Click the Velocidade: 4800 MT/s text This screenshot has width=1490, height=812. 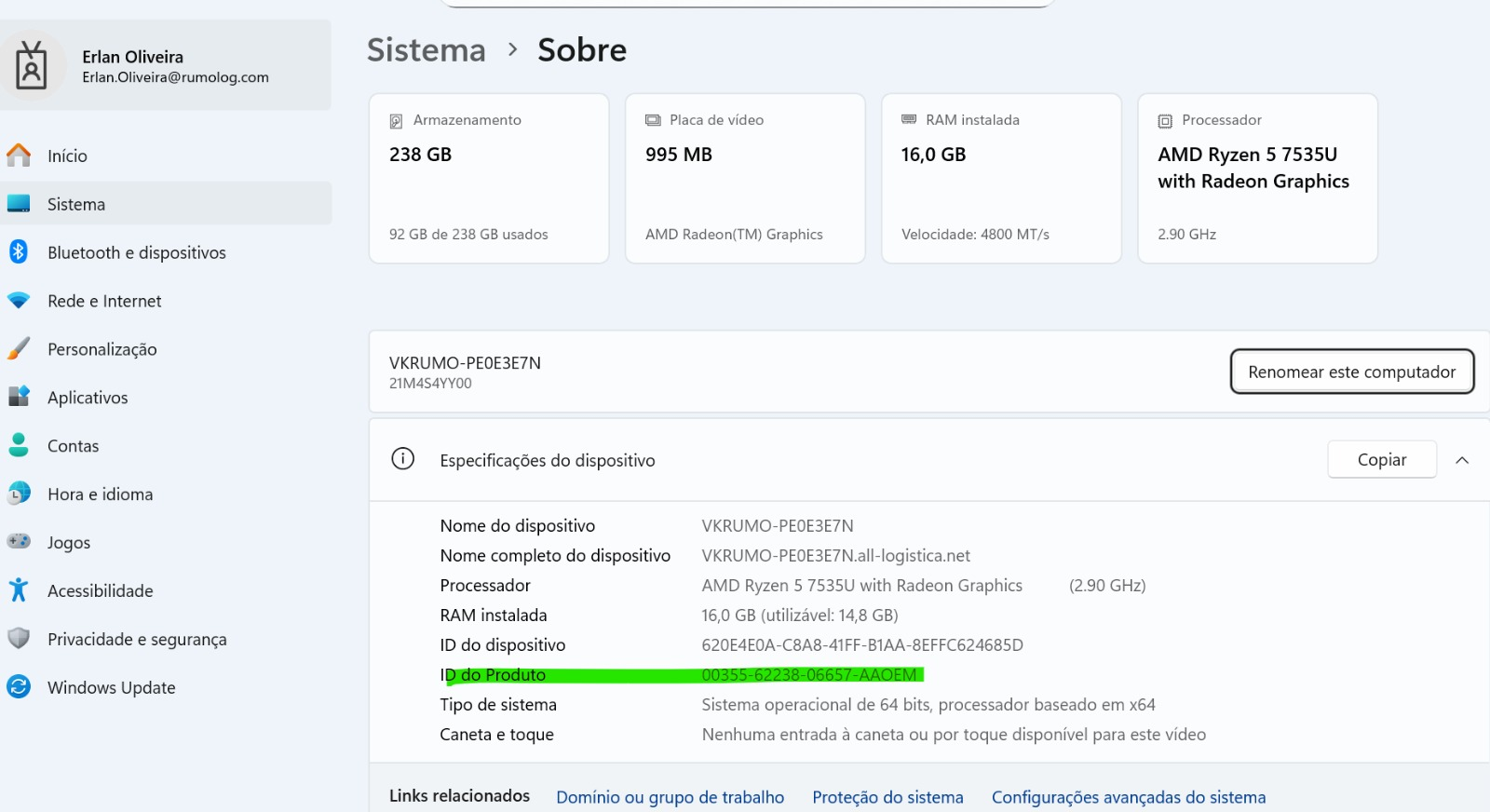[975, 235]
